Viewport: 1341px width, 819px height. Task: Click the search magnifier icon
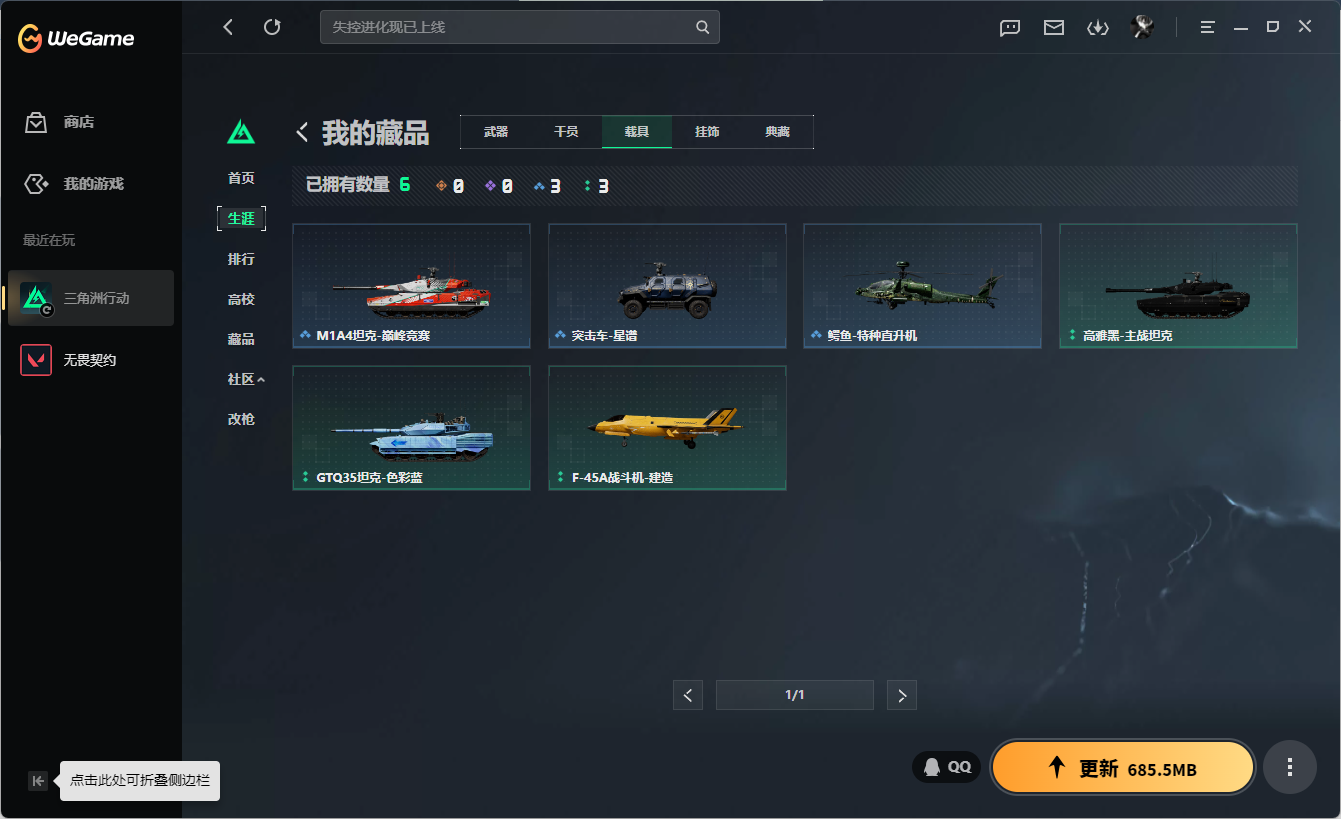703,27
